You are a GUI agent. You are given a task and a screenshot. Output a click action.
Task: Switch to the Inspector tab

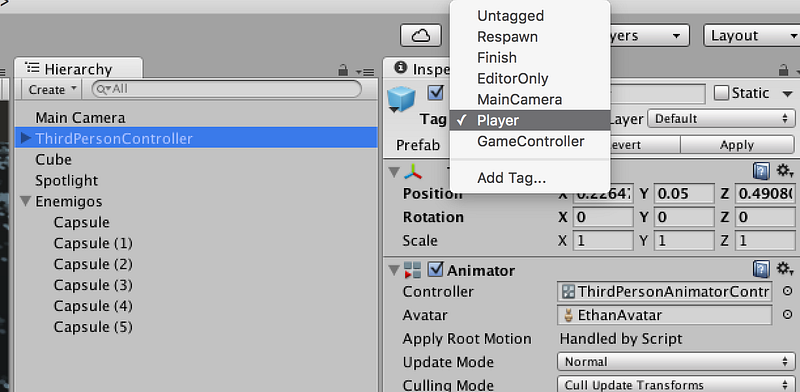[x=417, y=69]
